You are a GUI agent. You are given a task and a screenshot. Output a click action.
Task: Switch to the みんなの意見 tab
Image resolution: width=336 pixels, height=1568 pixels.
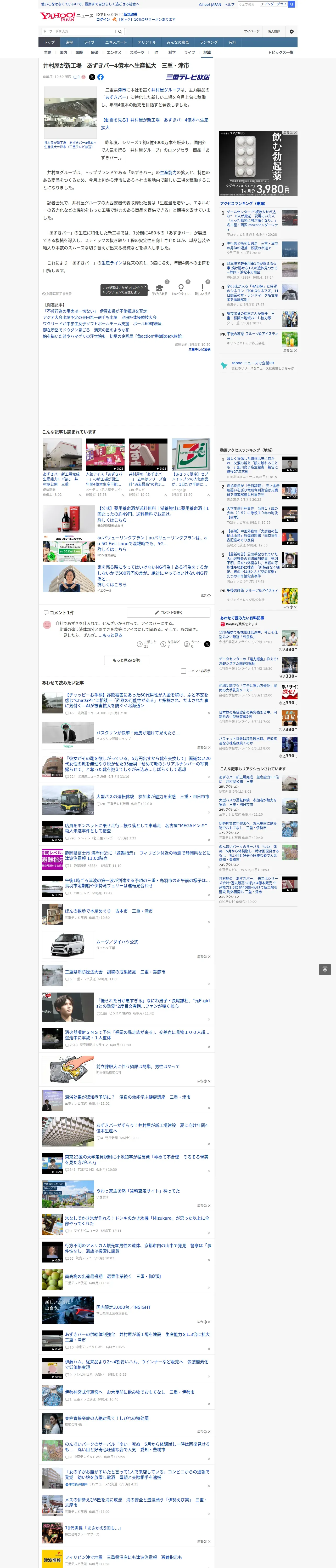click(178, 42)
